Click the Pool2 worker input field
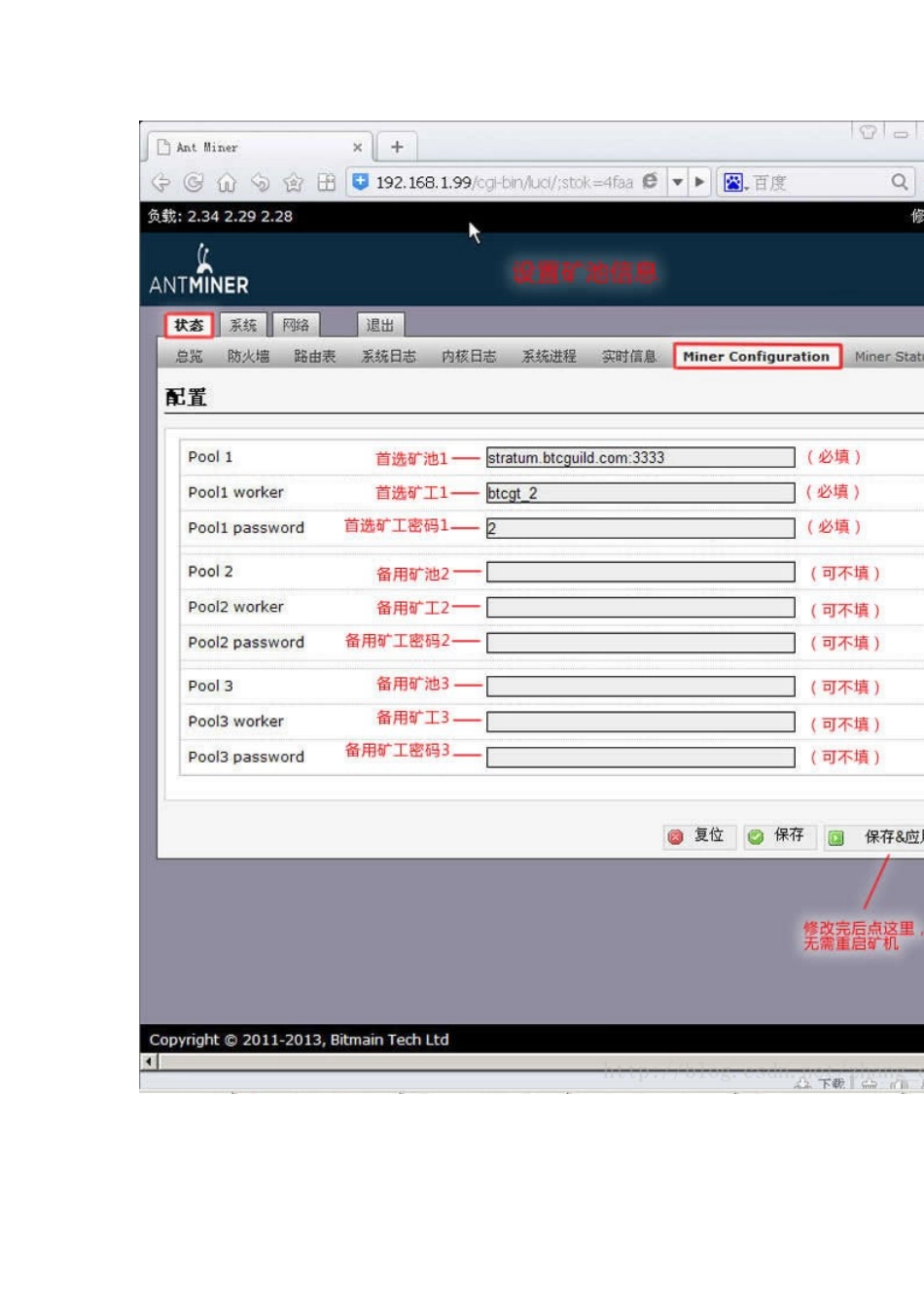The height and width of the screenshot is (1307, 924). (641, 608)
